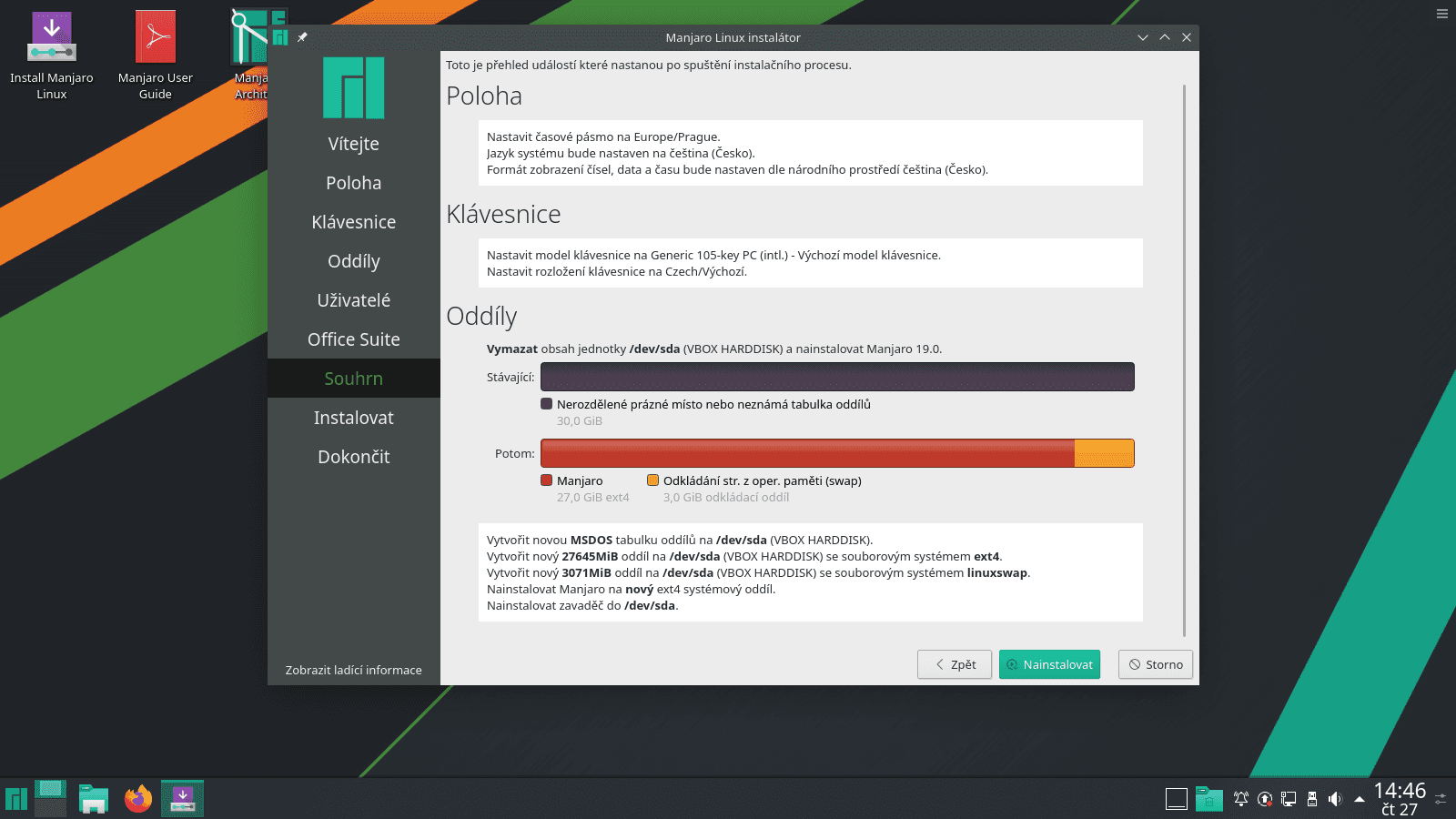Open the Dolphin file manager from taskbar

(93, 798)
